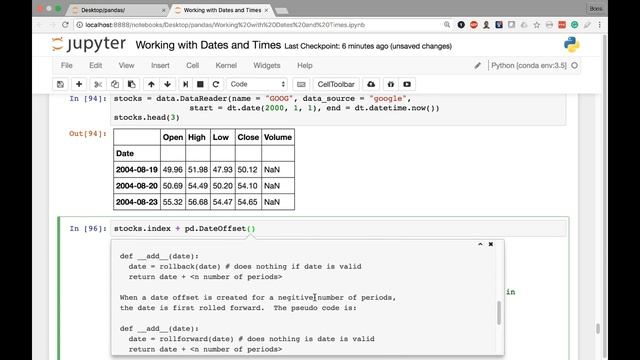The image size is (640, 360).
Task: Restart the kernel icon
Action: pyautogui.click(x=216, y=84)
